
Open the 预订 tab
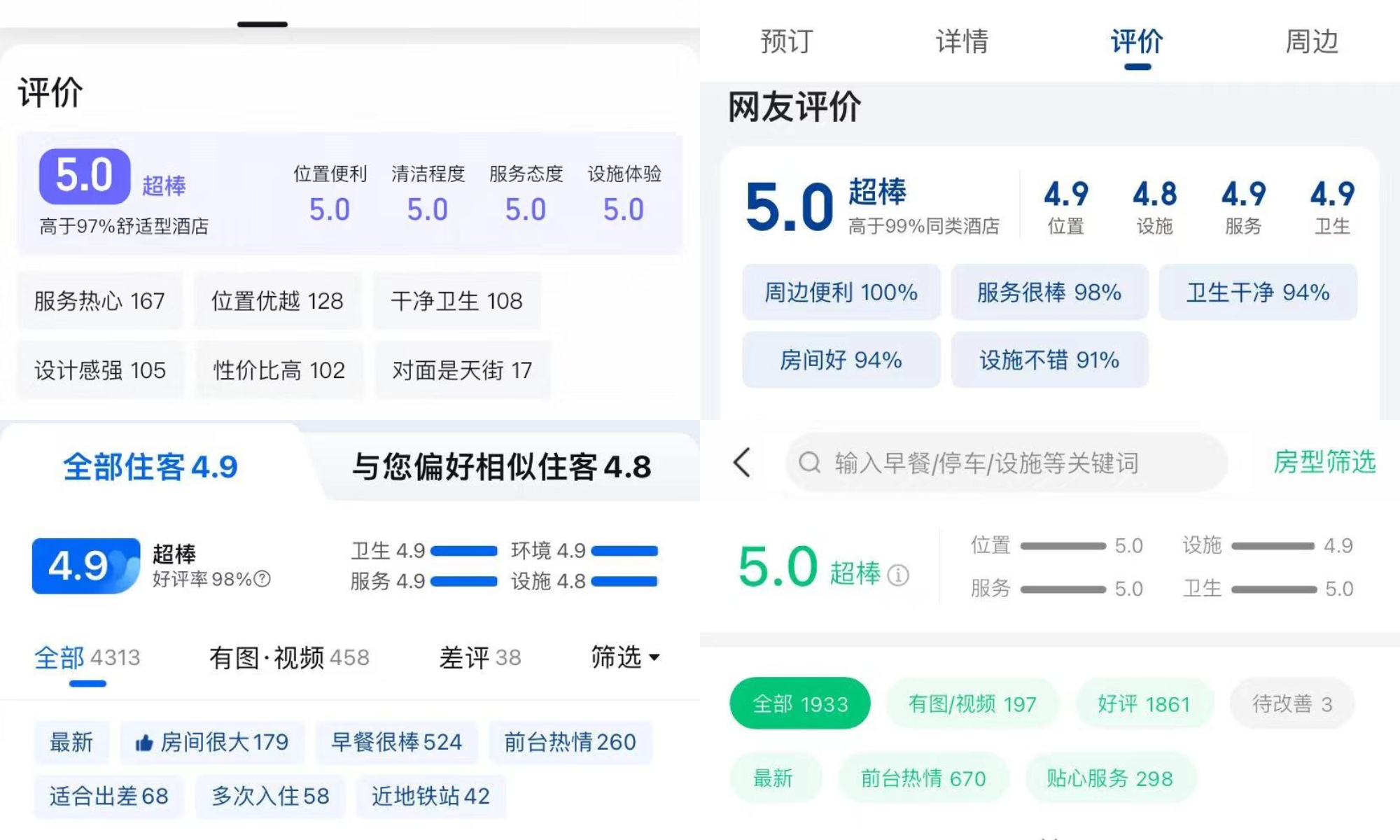787,42
